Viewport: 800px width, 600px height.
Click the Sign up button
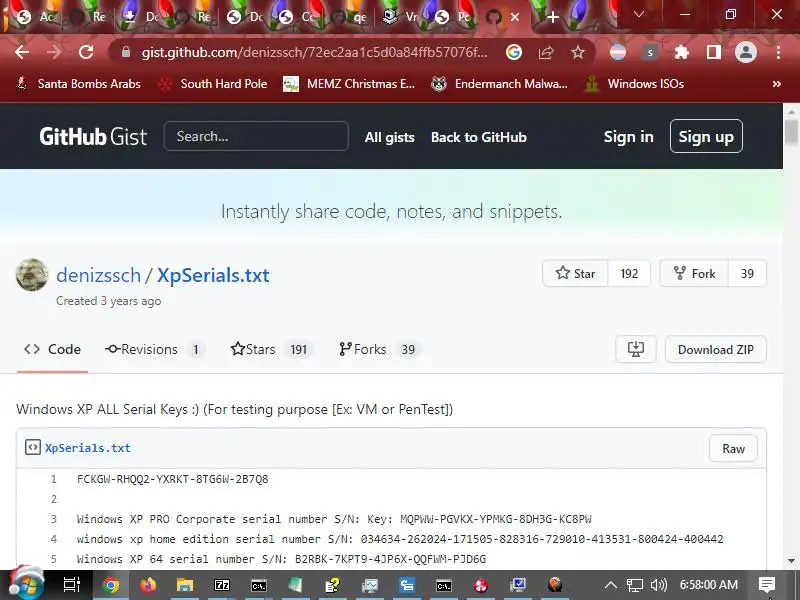pyautogui.click(x=706, y=136)
